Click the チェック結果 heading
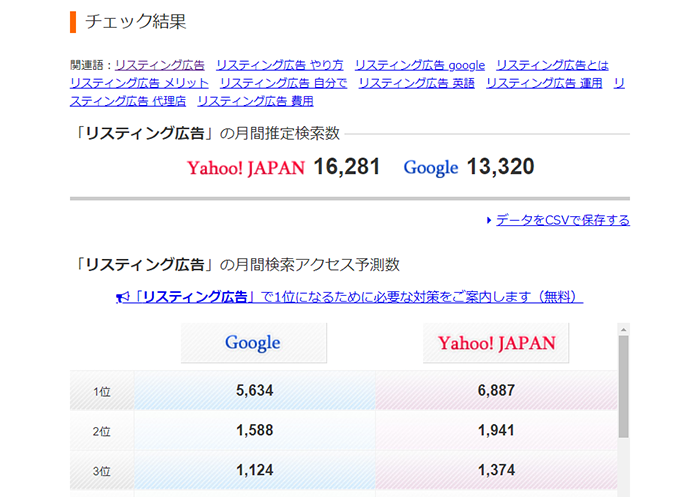 tap(135, 21)
